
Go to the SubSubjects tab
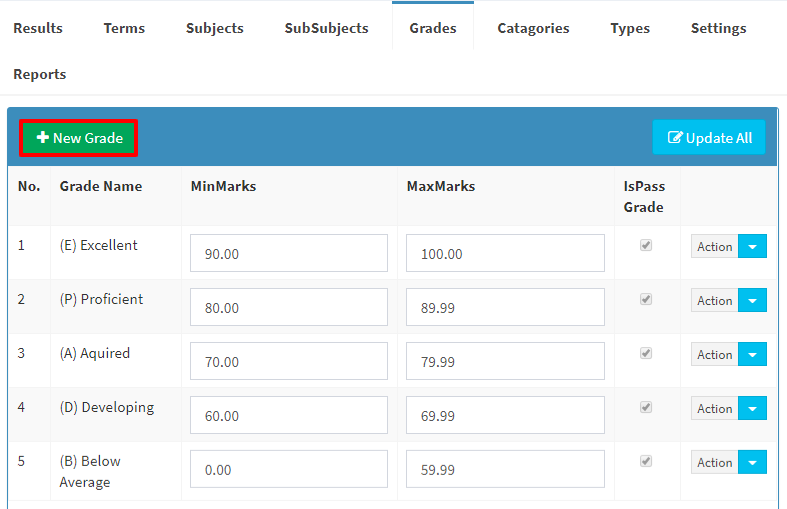click(326, 28)
